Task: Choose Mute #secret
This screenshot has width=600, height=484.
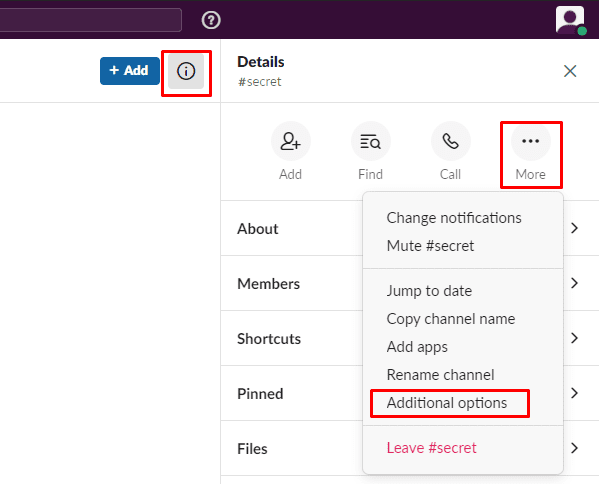Action: coord(430,246)
